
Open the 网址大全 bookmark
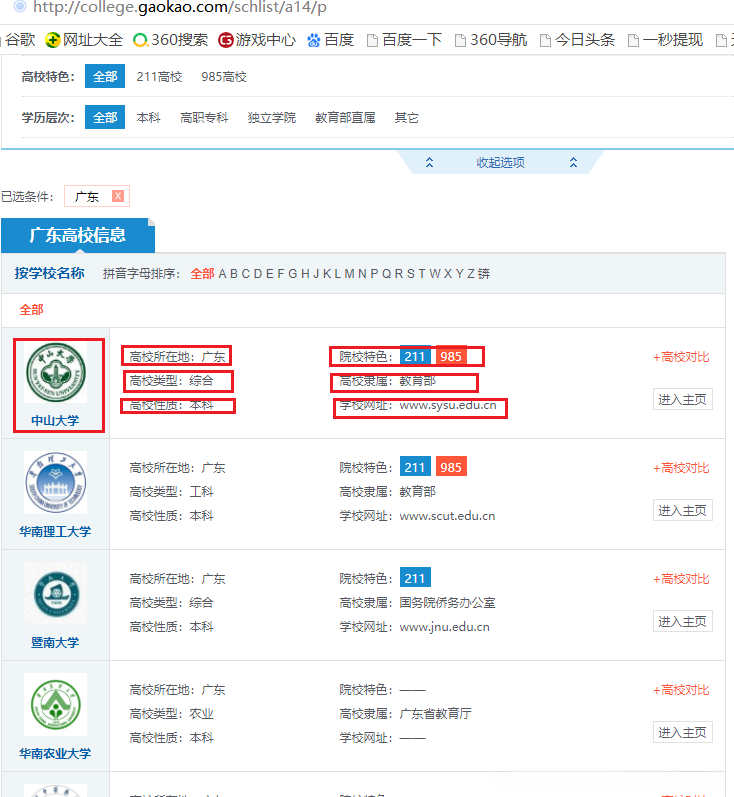pyautogui.click(x=84, y=40)
